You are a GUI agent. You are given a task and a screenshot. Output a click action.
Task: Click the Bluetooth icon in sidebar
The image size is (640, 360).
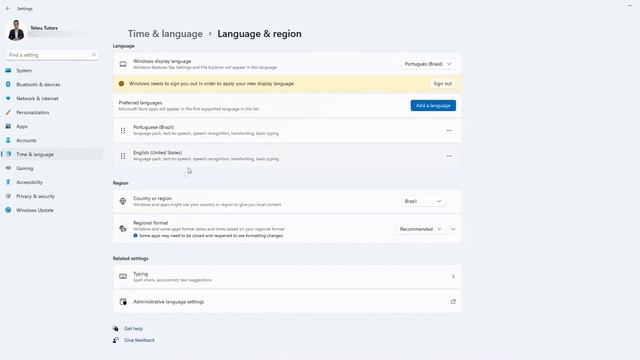pyautogui.click(x=8, y=84)
